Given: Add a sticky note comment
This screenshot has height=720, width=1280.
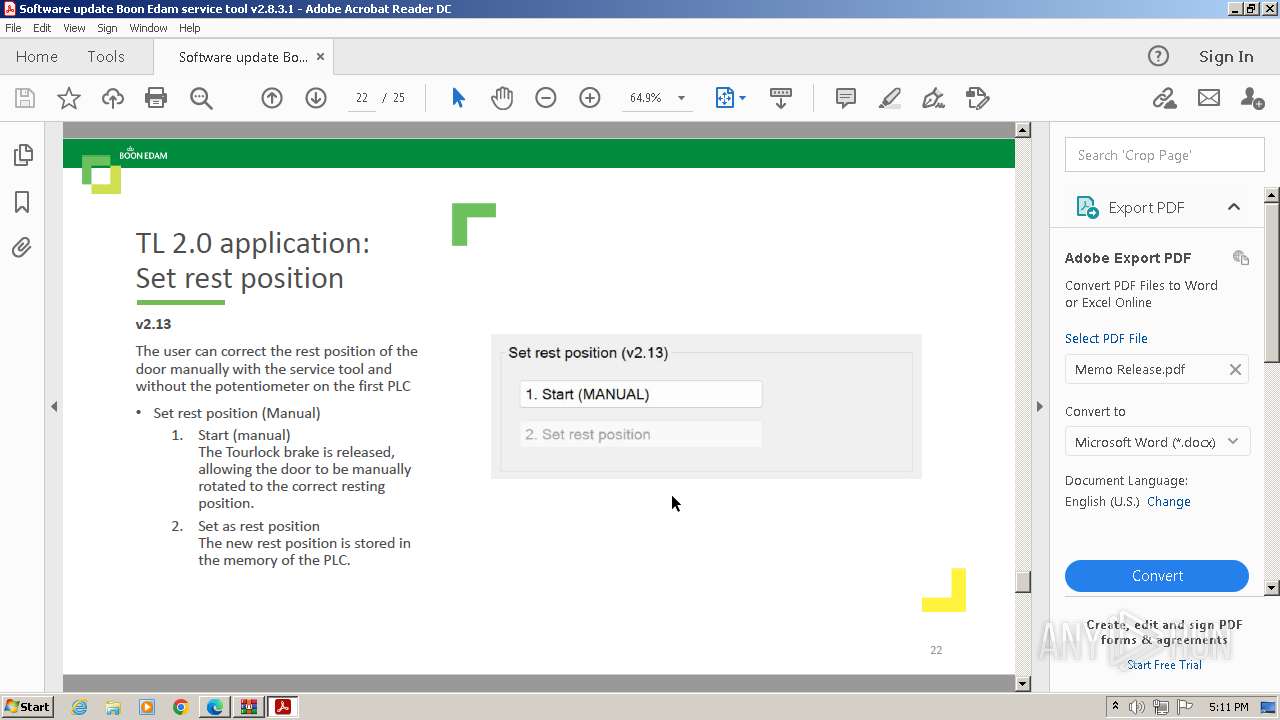Looking at the screenshot, I should [x=846, y=98].
